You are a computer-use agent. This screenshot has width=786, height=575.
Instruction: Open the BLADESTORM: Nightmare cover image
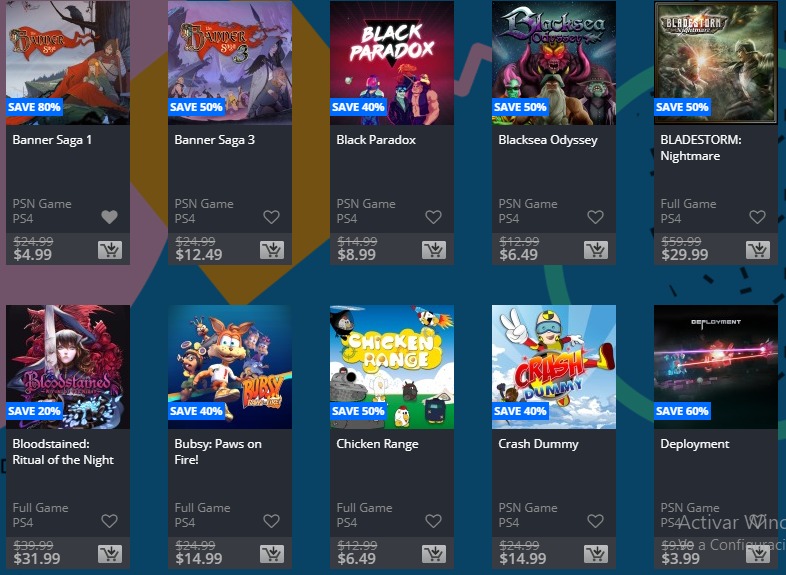[716, 63]
